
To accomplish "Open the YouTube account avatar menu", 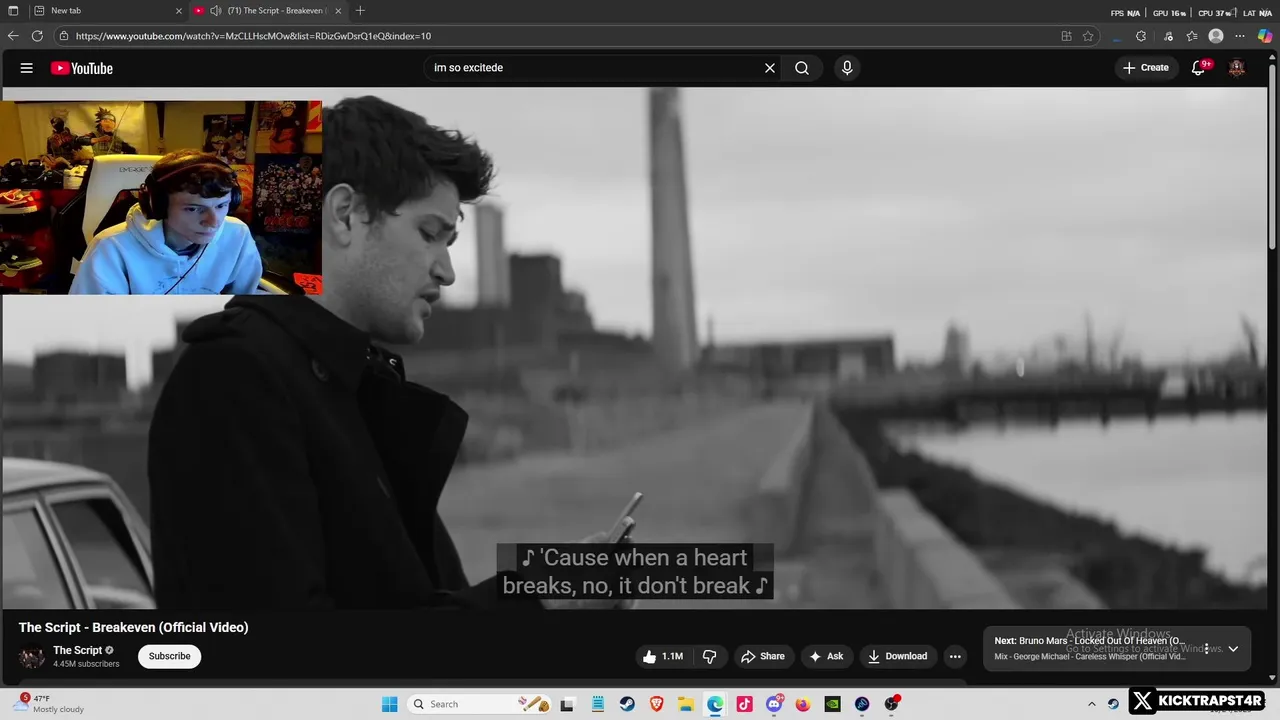I will pos(1237,68).
